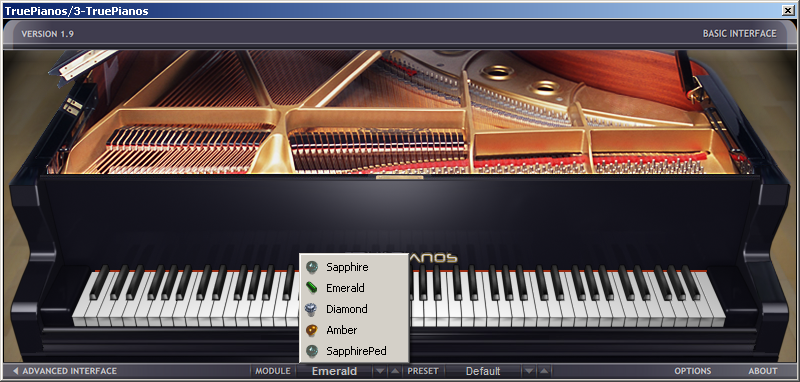
Task: Click the green Emerald gem icon
Action: (311, 288)
